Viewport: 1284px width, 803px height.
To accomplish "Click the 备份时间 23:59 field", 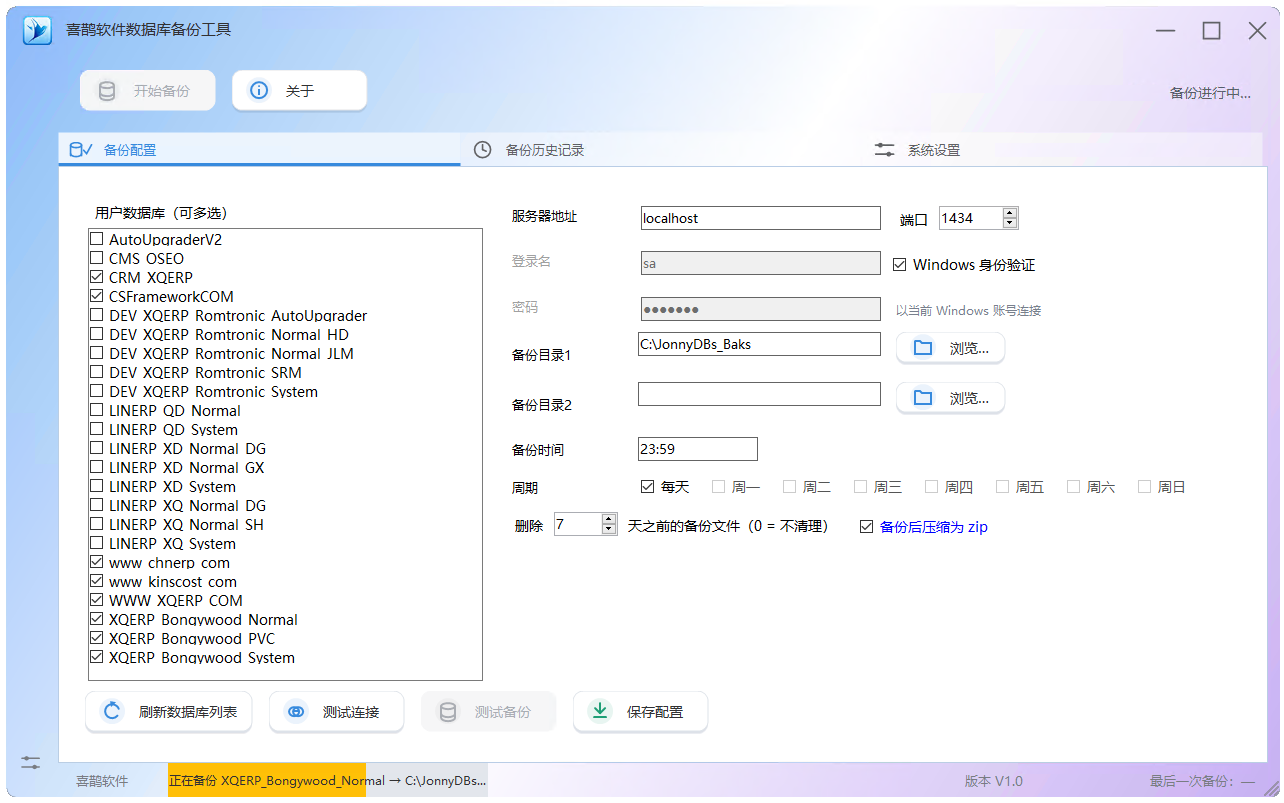I will pyautogui.click(x=698, y=449).
